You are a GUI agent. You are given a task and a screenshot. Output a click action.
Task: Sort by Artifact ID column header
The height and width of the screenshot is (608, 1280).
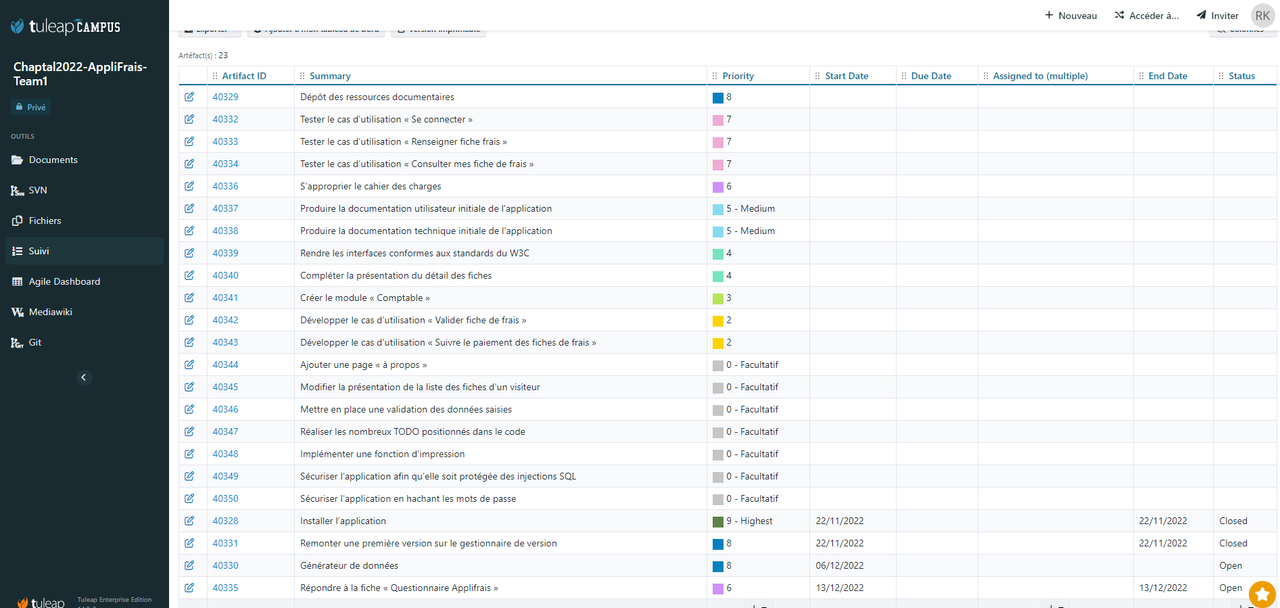244,76
